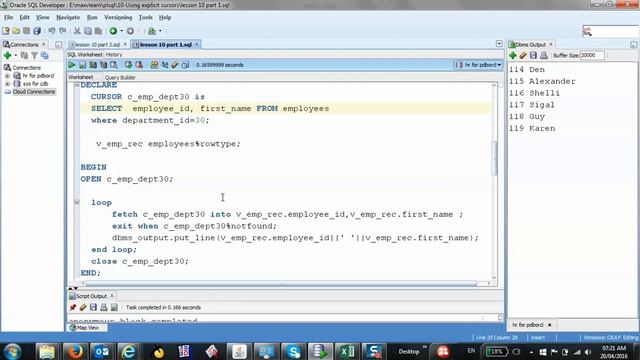Image resolution: width=640 pixels, height=360 pixels.
Task: Click the Save All icon in main toolbar
Action: coord(37,31)
